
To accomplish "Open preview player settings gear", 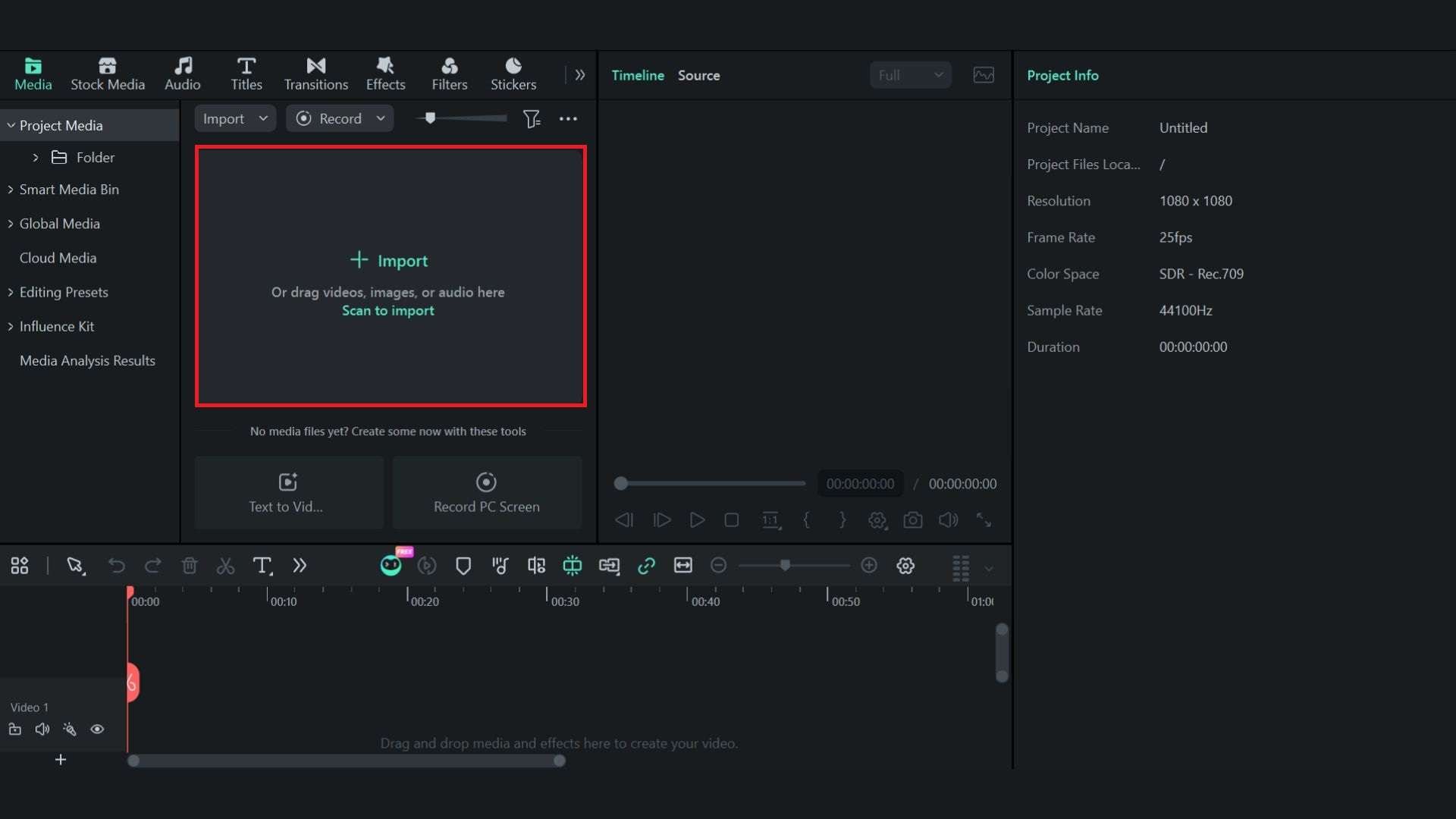I will point(877,520).
